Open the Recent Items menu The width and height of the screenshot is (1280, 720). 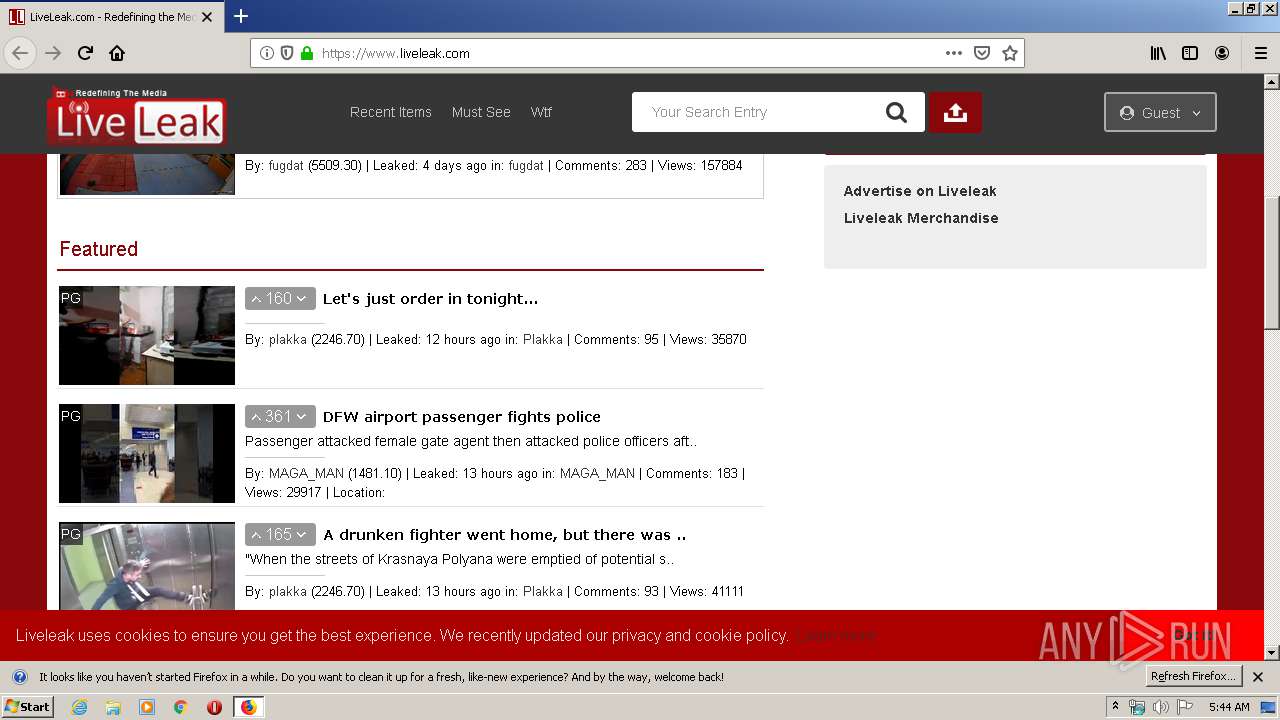[391, 112]
